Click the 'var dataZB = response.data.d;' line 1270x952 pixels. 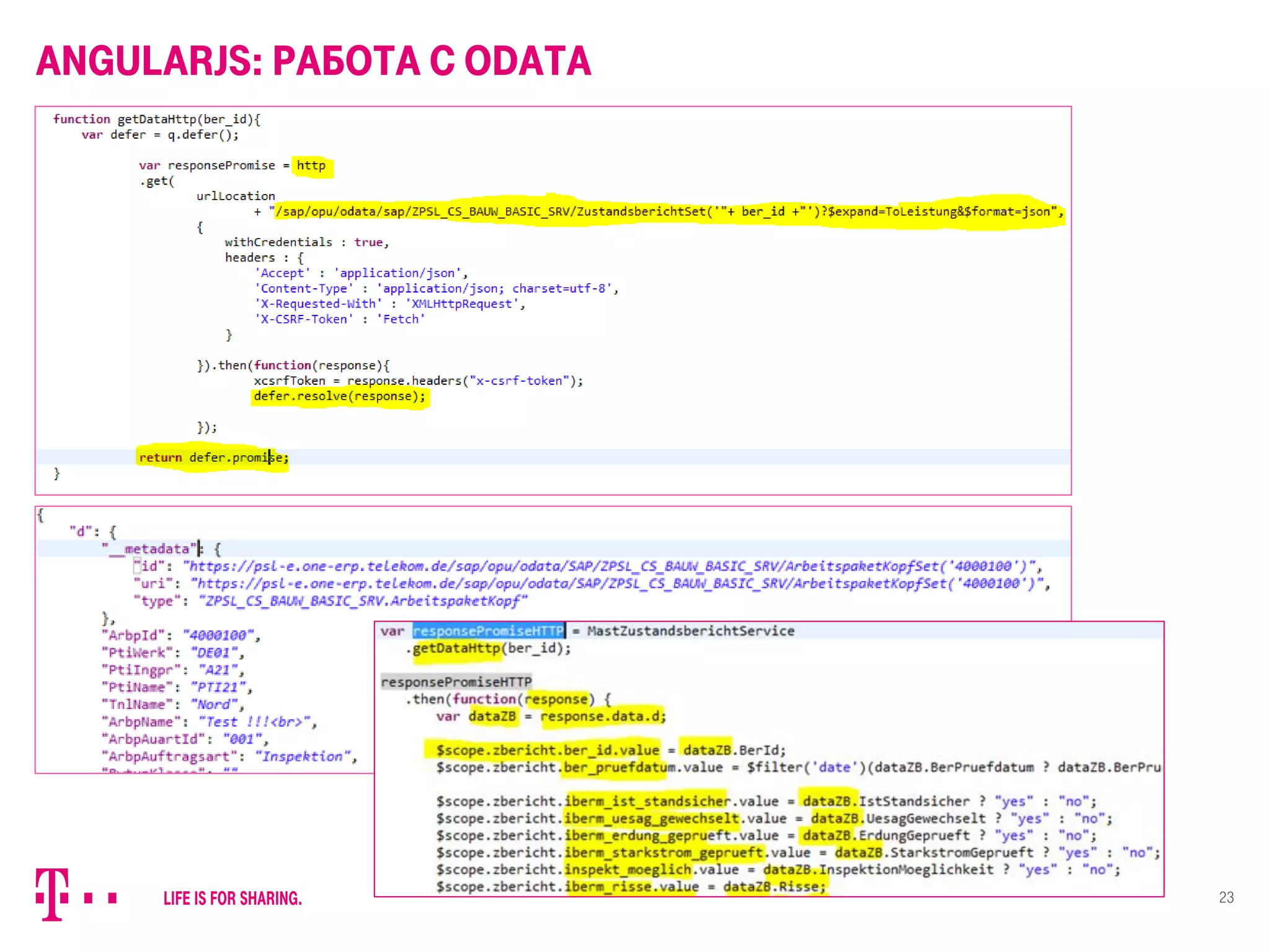[x=551, y=716]
